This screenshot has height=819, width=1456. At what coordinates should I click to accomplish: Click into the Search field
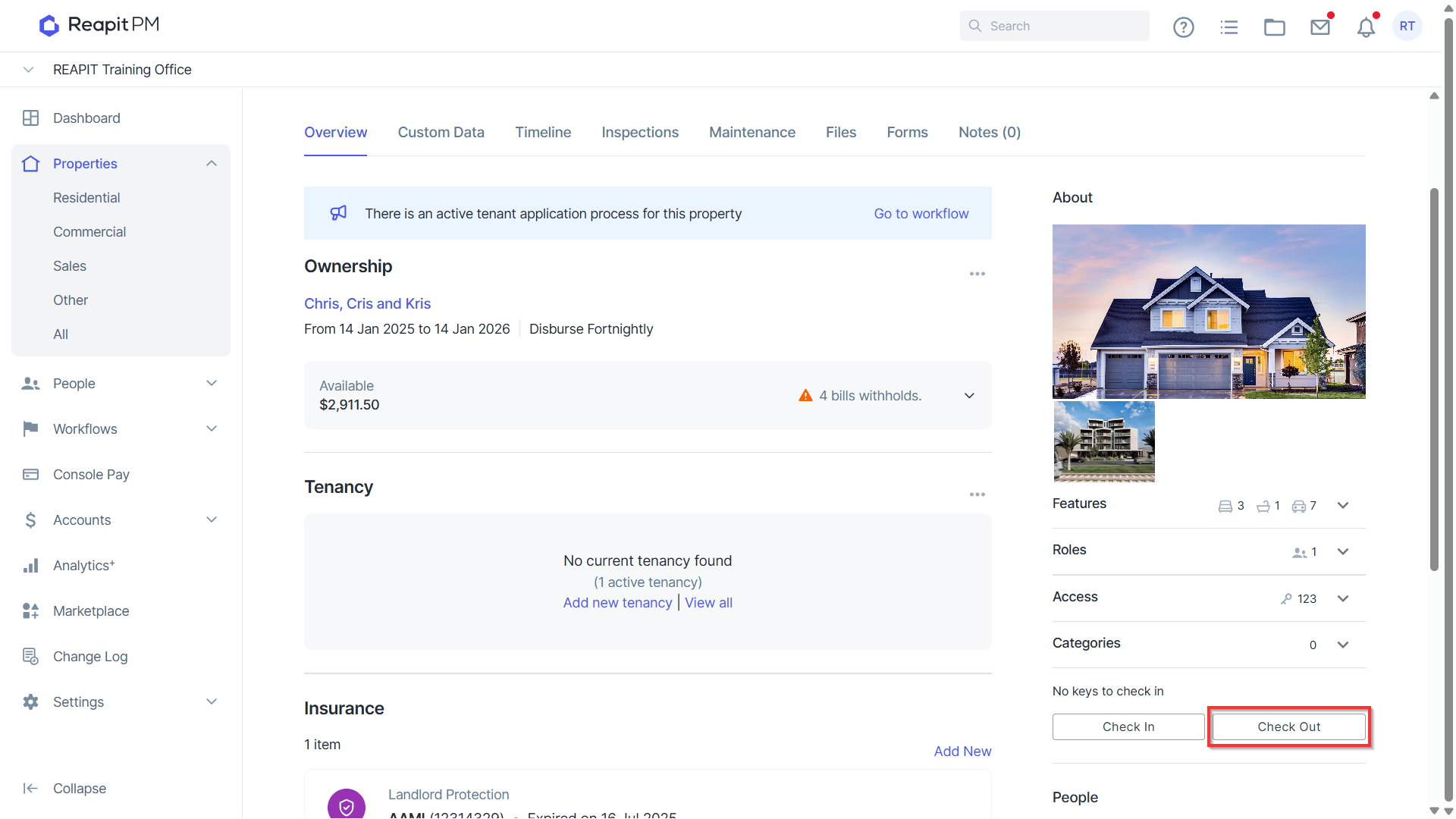point(1054,26)
